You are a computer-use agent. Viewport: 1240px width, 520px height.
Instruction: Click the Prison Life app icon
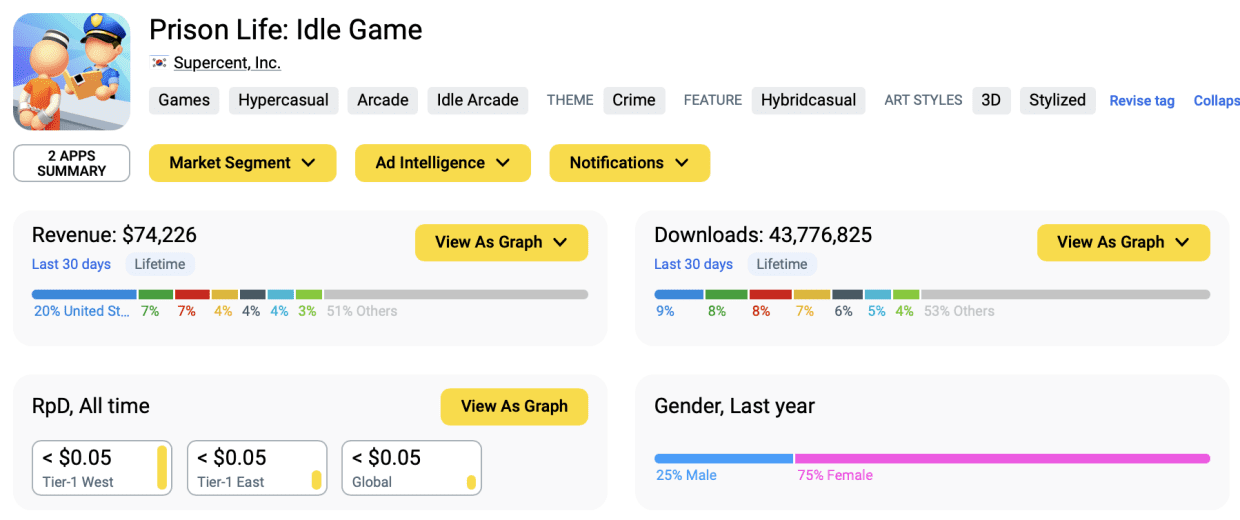[71, 72]
